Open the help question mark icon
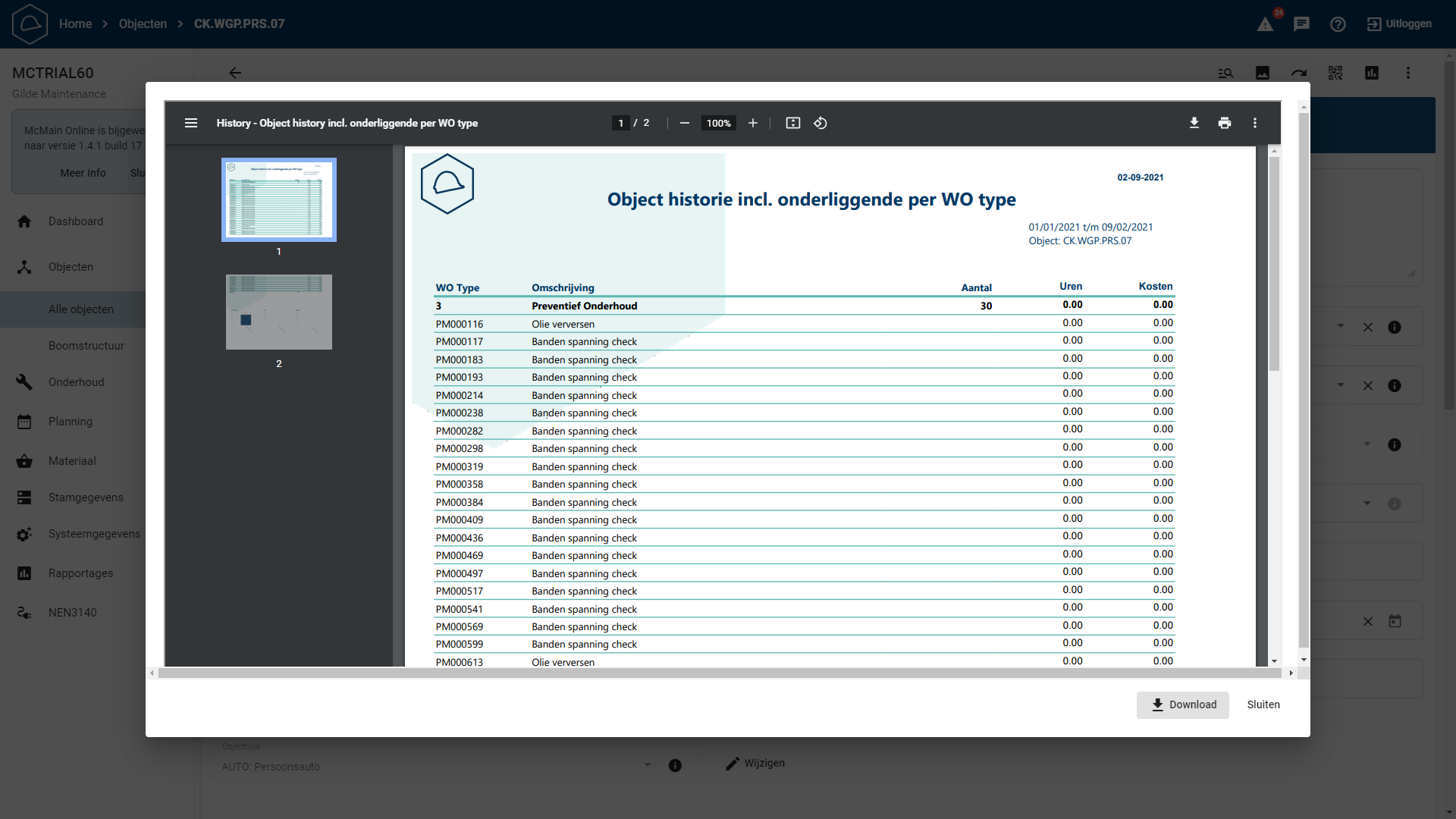Screen dimensions: 1456x819 tap(1338, 24)
